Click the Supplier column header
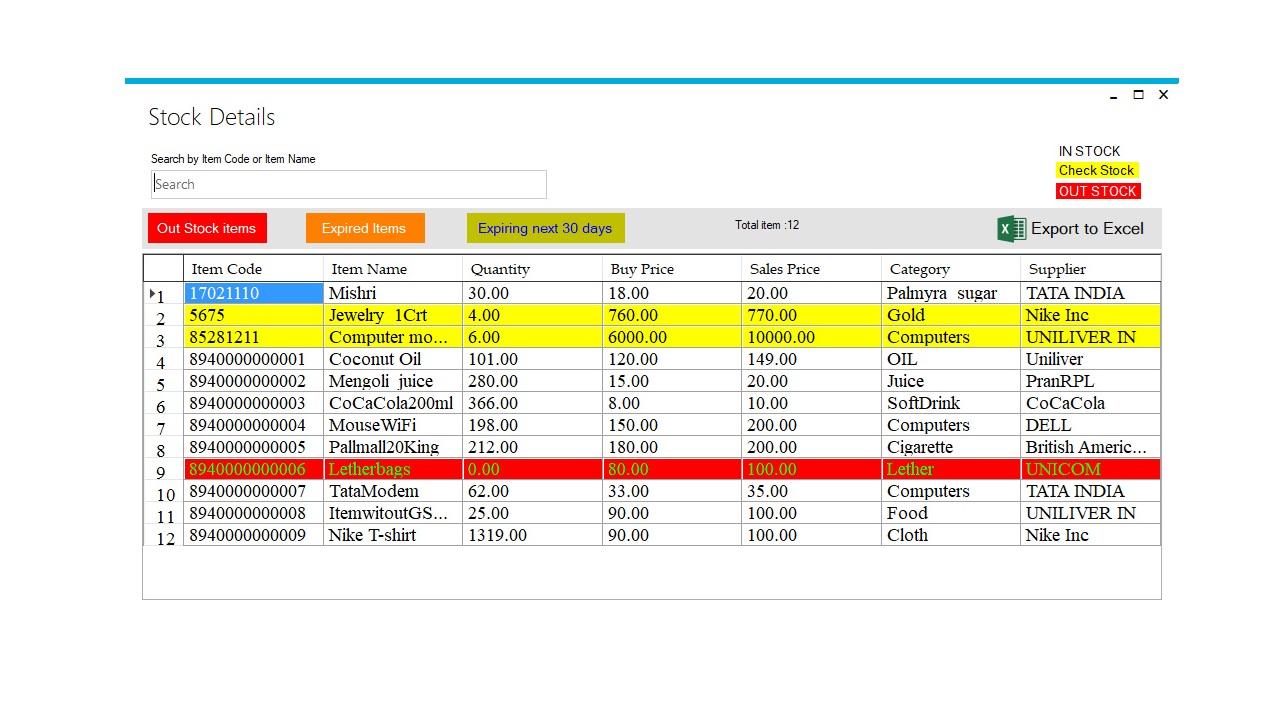 click(1055, 269)
